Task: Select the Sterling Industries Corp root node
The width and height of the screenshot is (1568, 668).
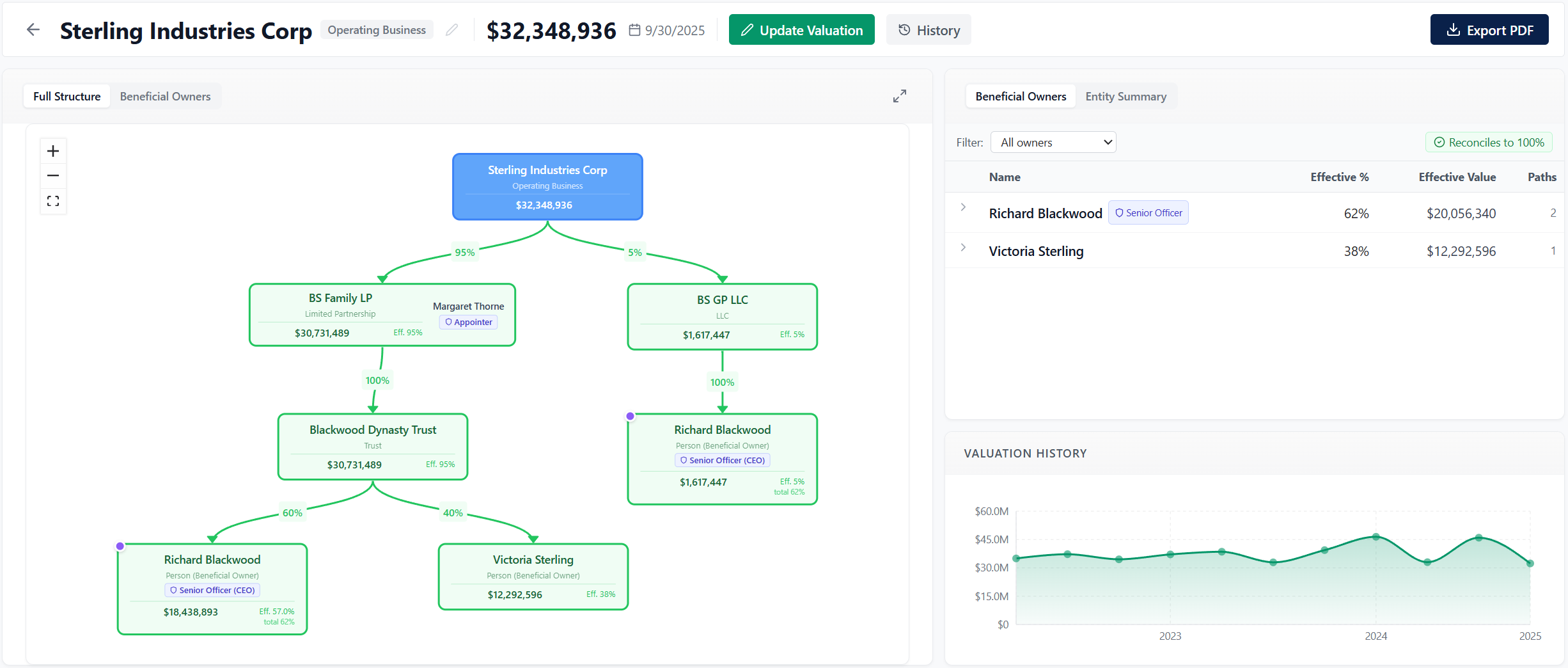Action: point(547,187)
